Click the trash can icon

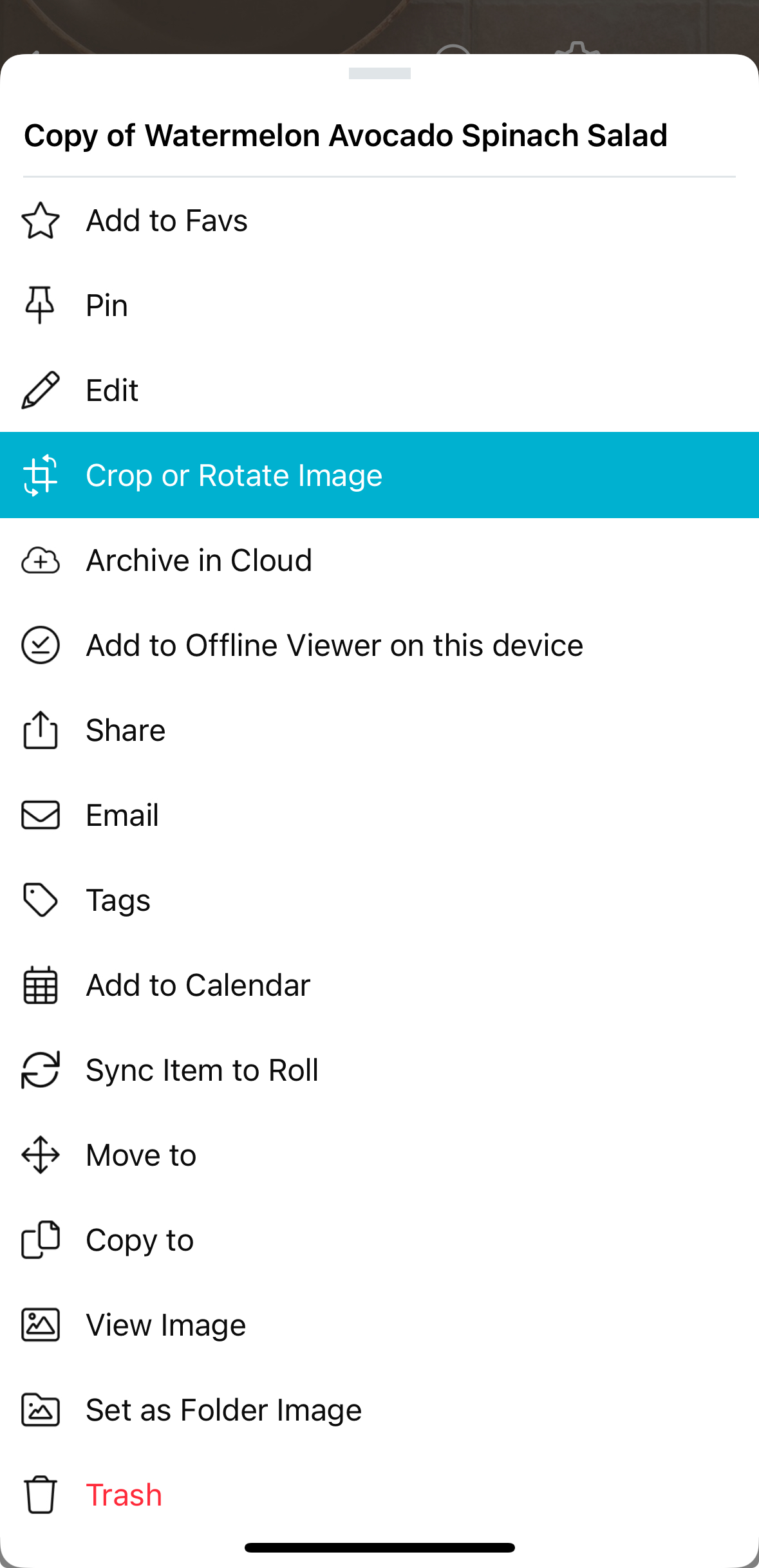coord(41,1495)
